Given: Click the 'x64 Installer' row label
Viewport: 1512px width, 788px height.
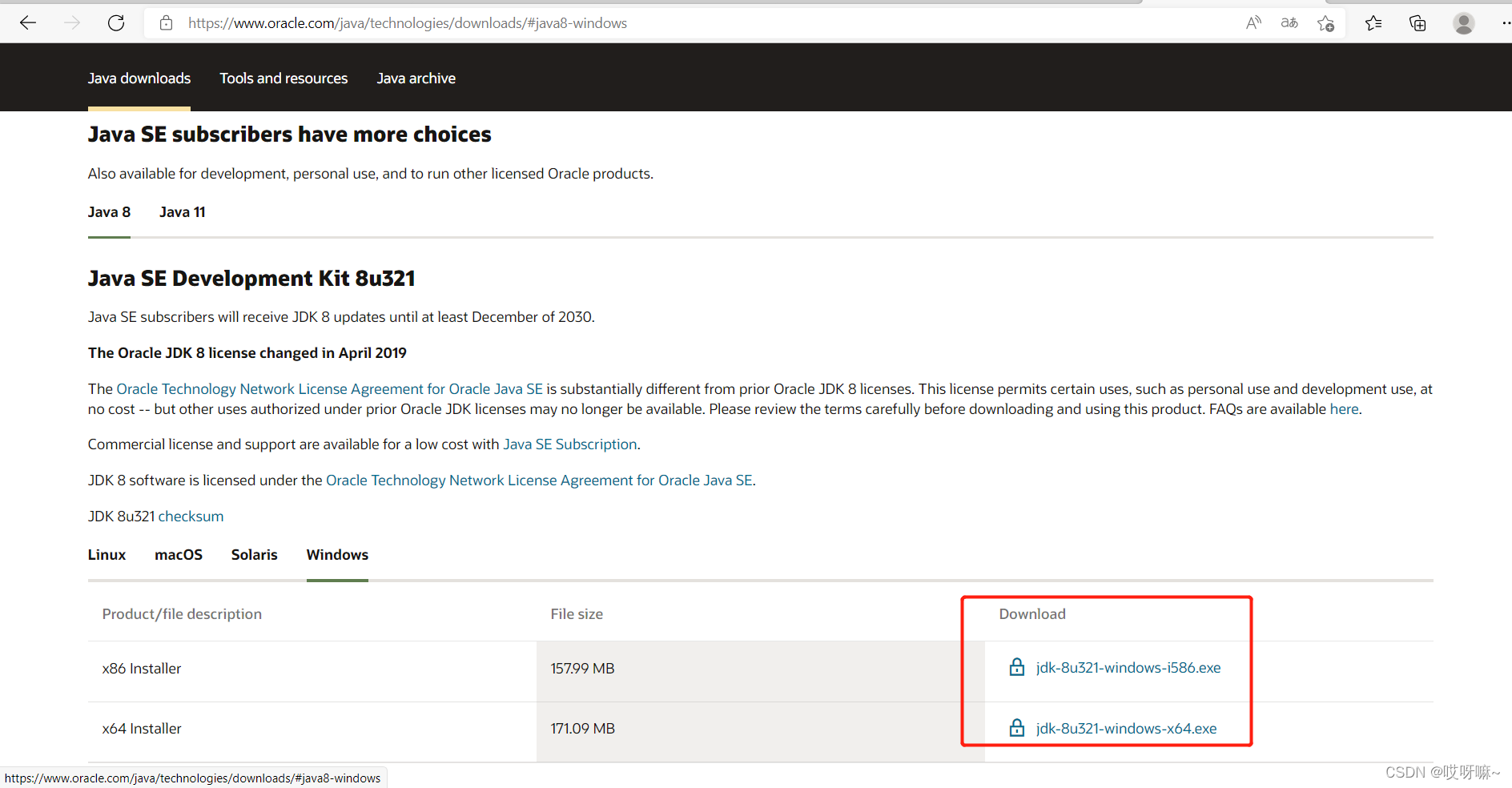Looking at the screenshot, I should (142, 729).
